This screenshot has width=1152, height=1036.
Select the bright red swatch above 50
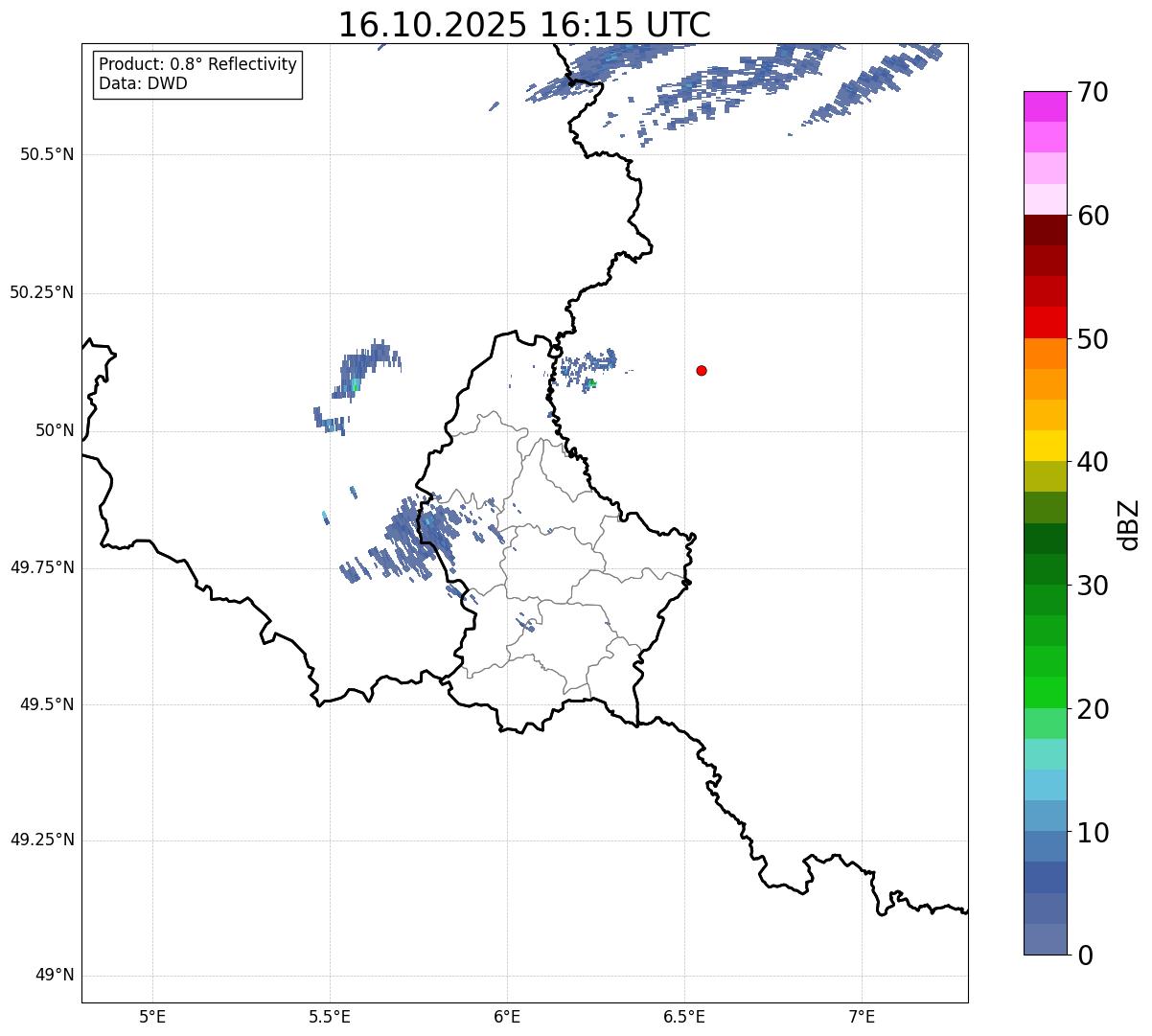[1045, 322]
